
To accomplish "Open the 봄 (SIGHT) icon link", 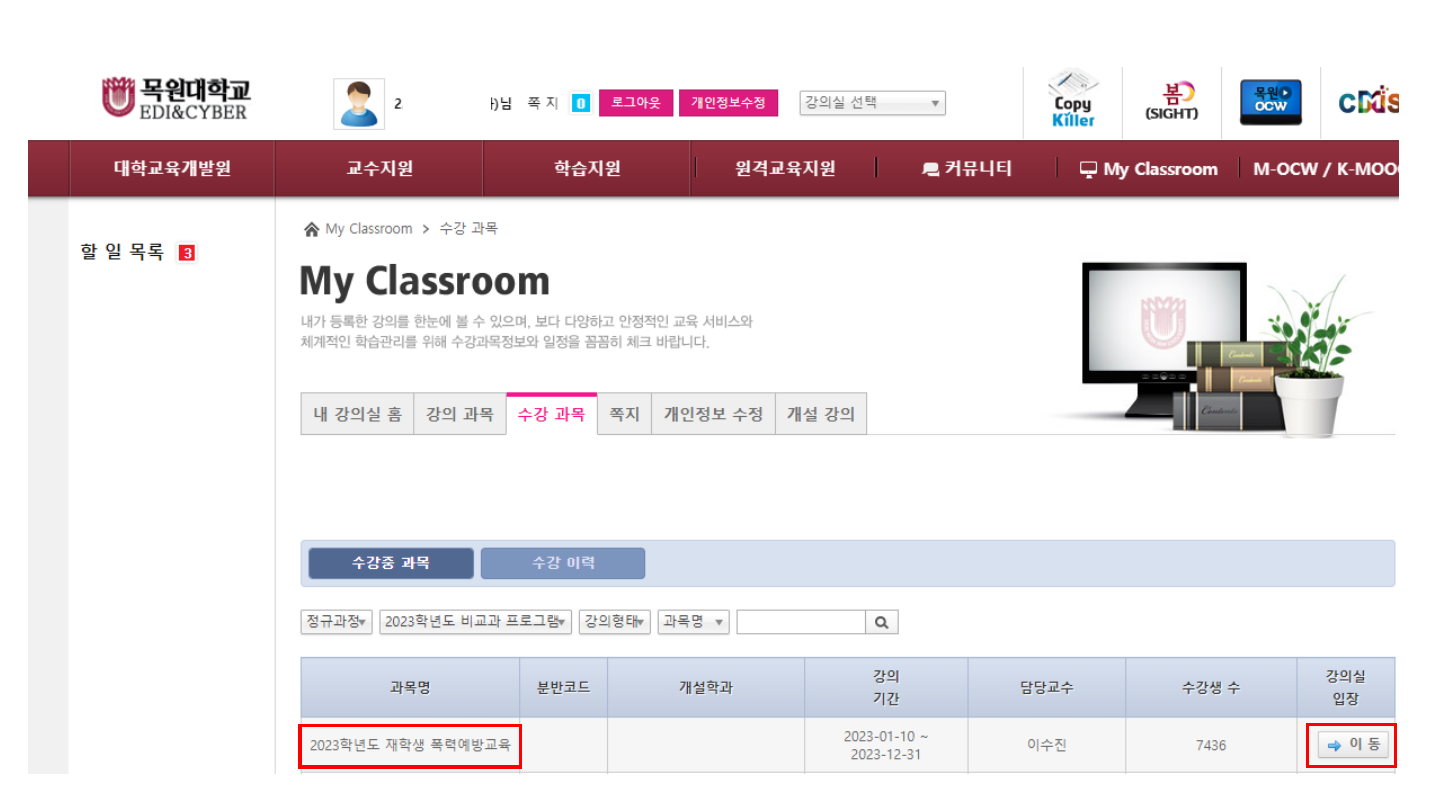I will 1171,101.
